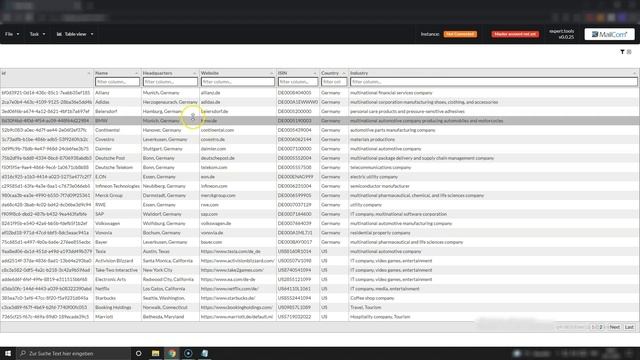Open the Website column sort arrow
The width and height of the screenshot is (640, 360).
point(271,73)
